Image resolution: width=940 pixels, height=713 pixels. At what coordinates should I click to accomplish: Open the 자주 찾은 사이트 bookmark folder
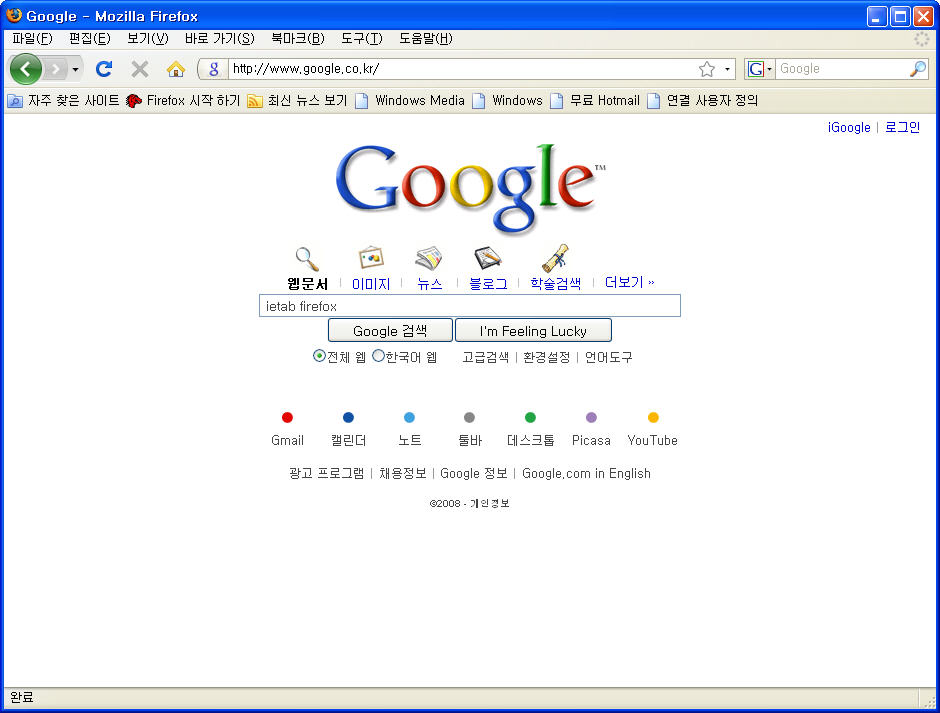point(63,101)
